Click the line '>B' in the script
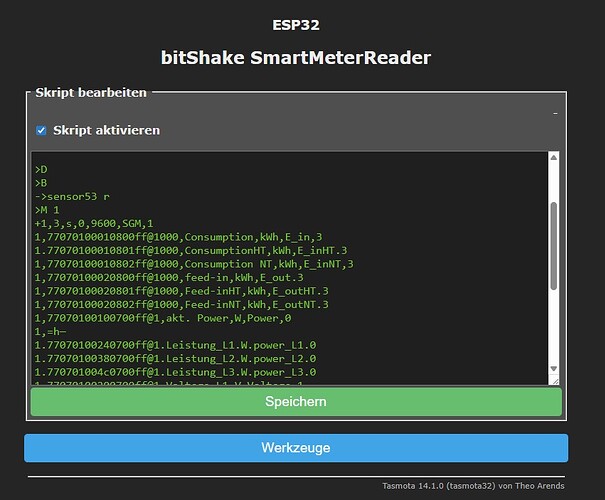This screenshot has height=500, width=605. coord(41,183)
